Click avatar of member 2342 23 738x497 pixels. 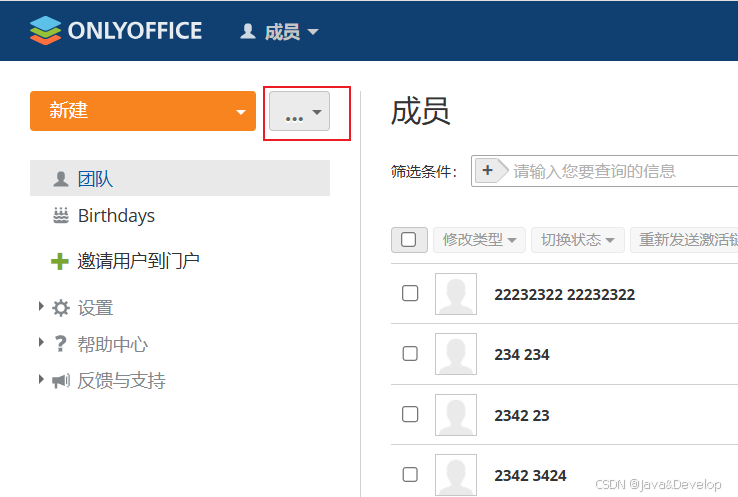pos(456,415)
